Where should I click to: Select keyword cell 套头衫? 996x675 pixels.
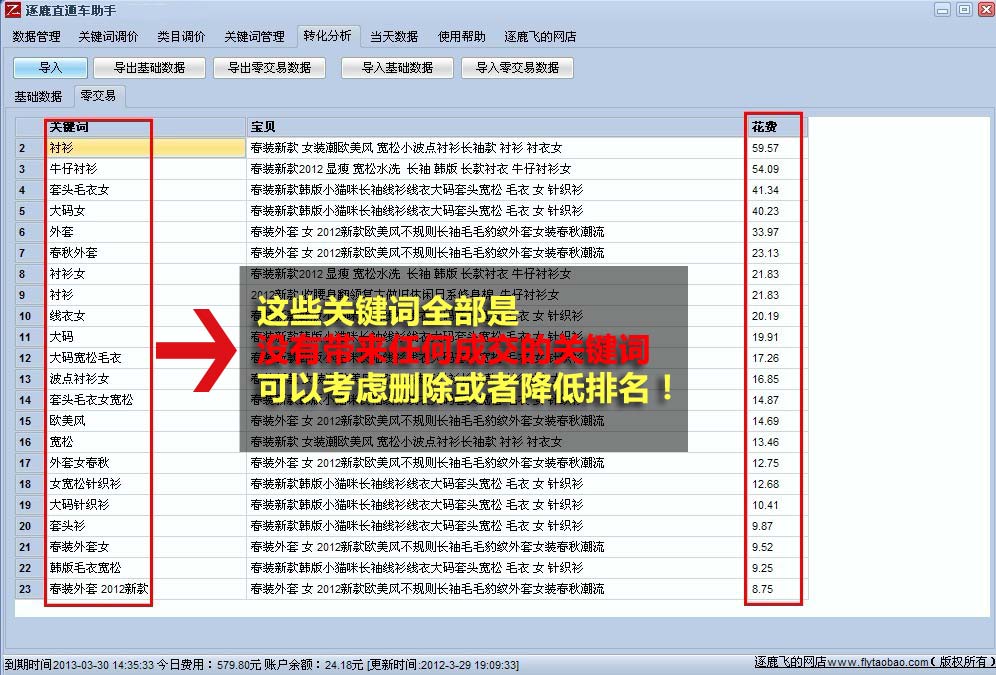point(145,525)
